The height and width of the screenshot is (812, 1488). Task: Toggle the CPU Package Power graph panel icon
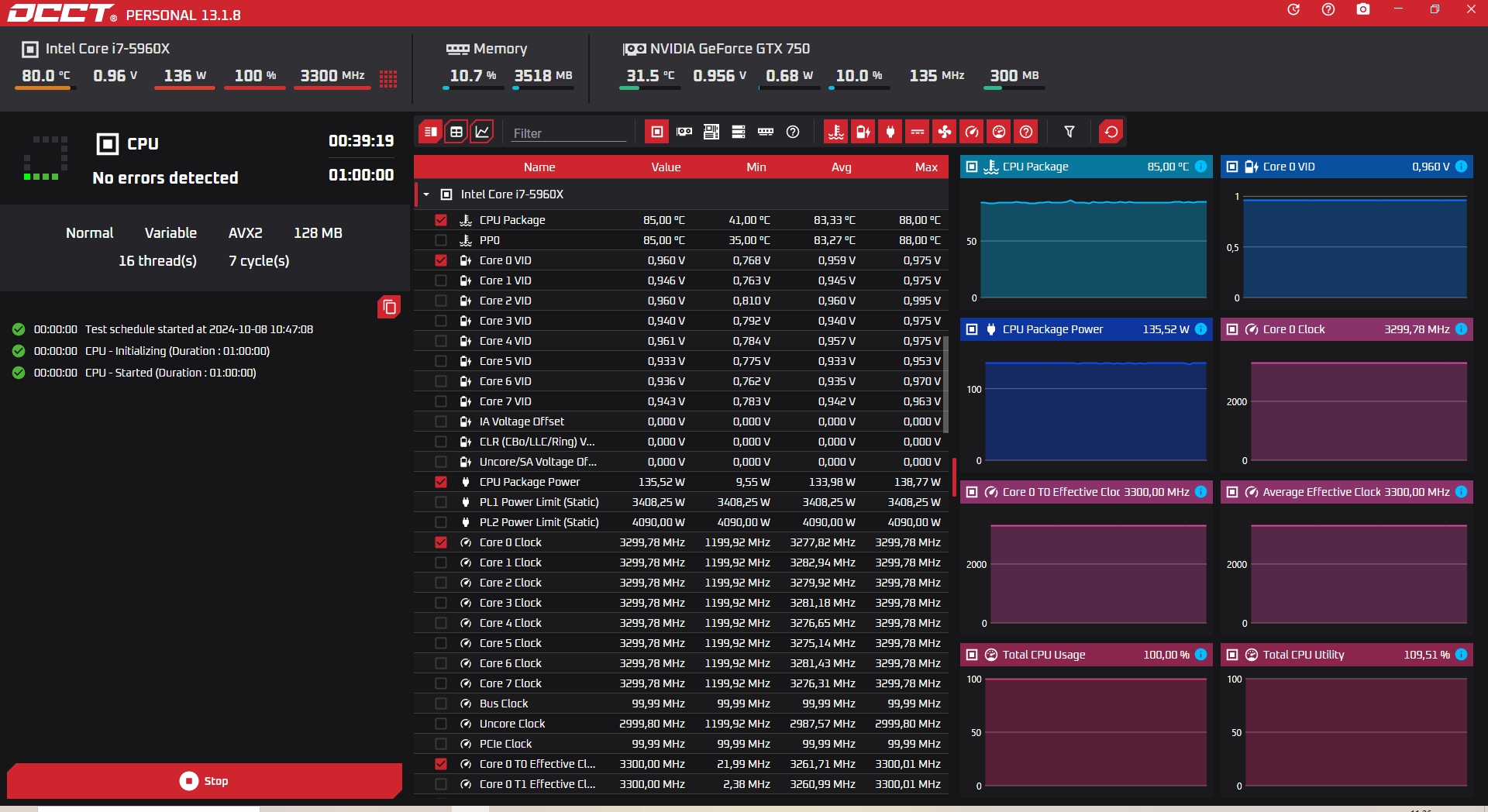tap(972, 329)
